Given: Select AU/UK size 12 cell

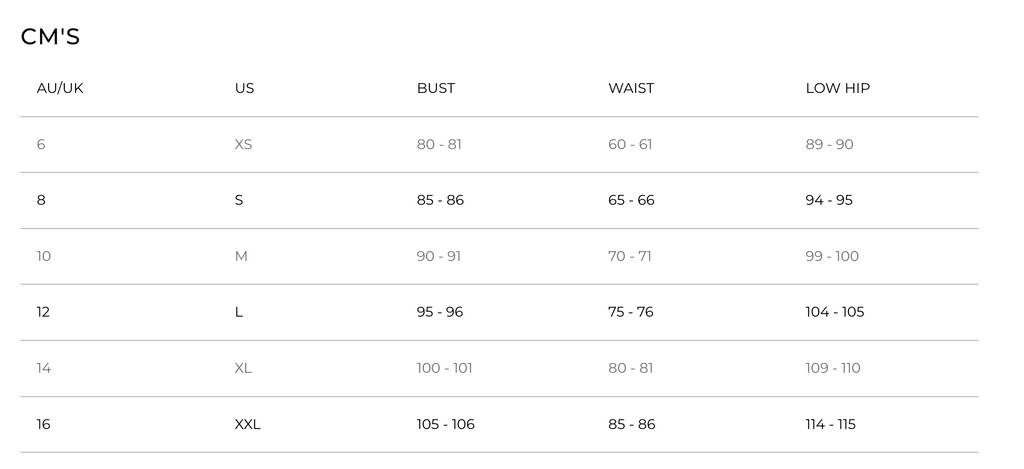Looking at the screenshot, I should tap(43, 312).
